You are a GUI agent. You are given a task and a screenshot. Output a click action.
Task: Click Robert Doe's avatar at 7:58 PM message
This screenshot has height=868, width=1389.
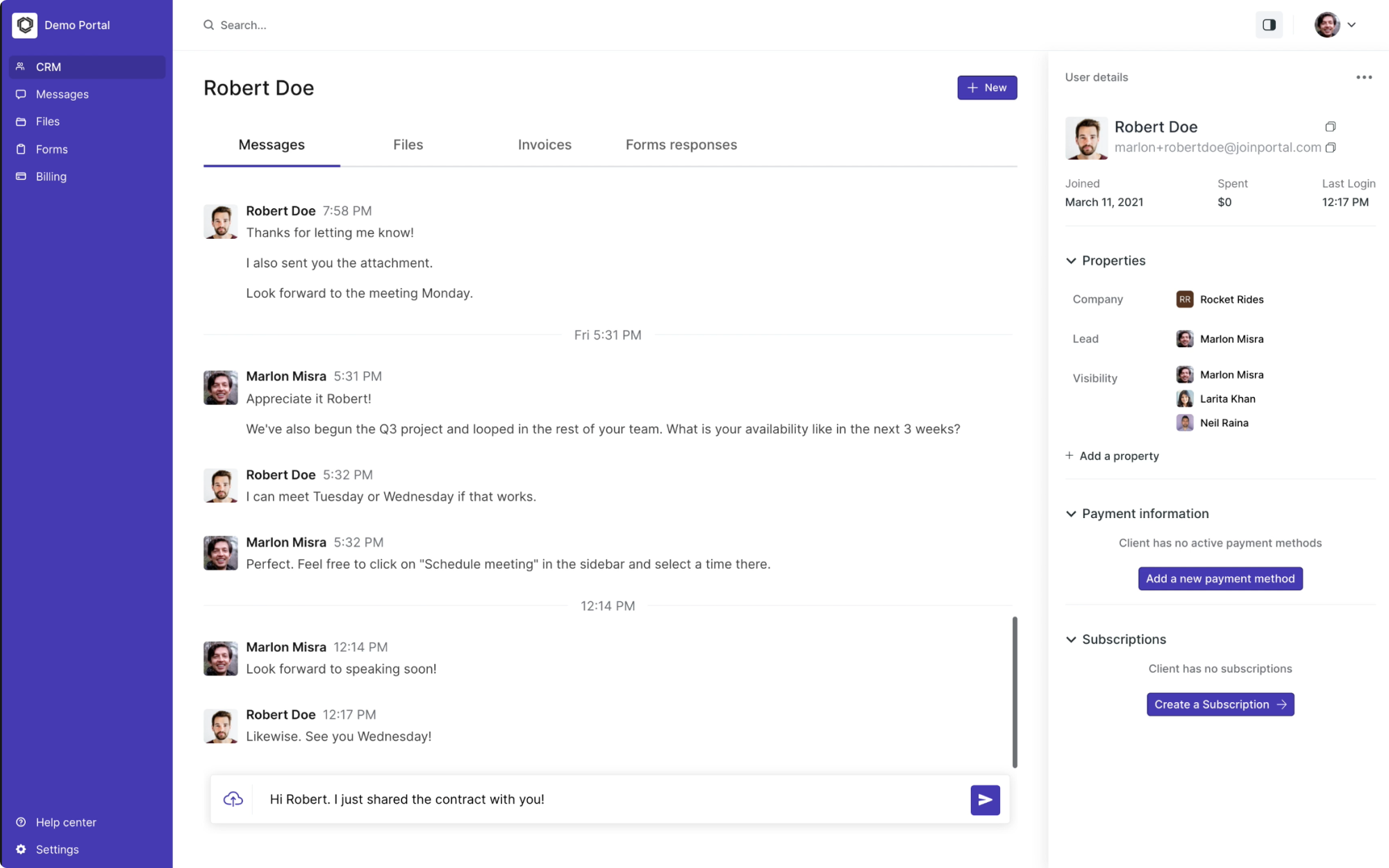coord(221,222)
